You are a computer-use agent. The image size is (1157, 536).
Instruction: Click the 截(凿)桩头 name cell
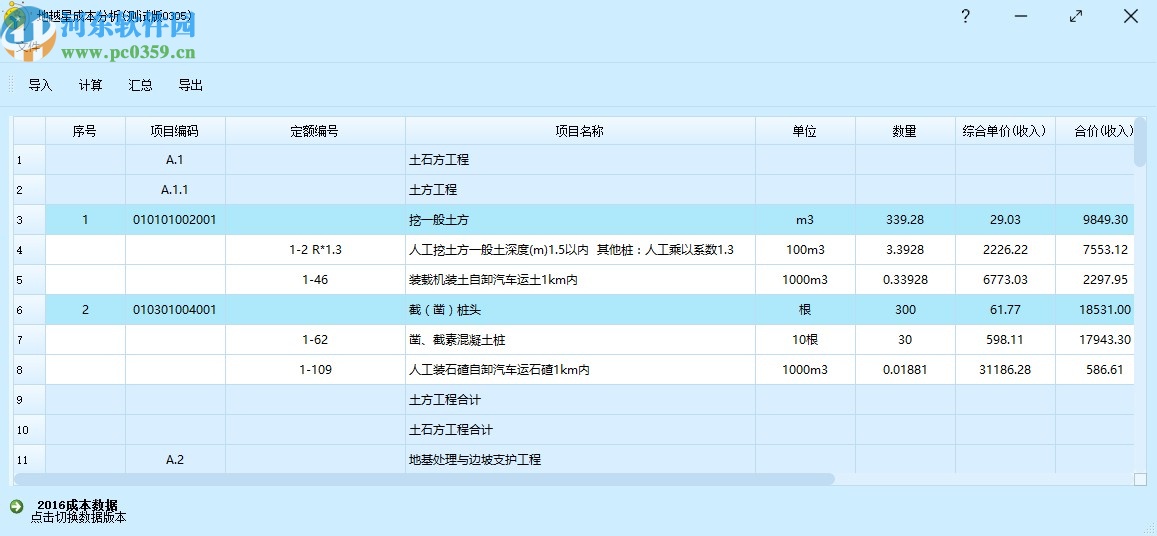pos(580,309)
